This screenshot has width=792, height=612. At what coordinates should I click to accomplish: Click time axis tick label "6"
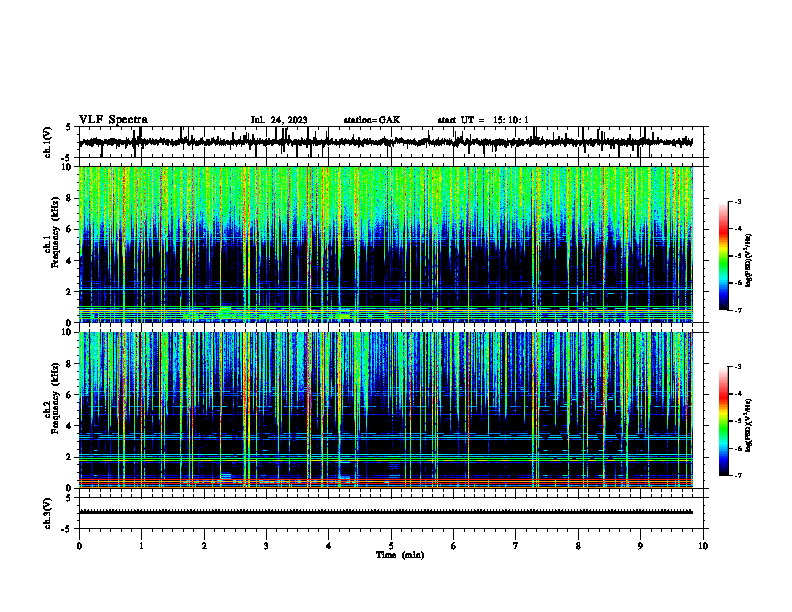453,546
